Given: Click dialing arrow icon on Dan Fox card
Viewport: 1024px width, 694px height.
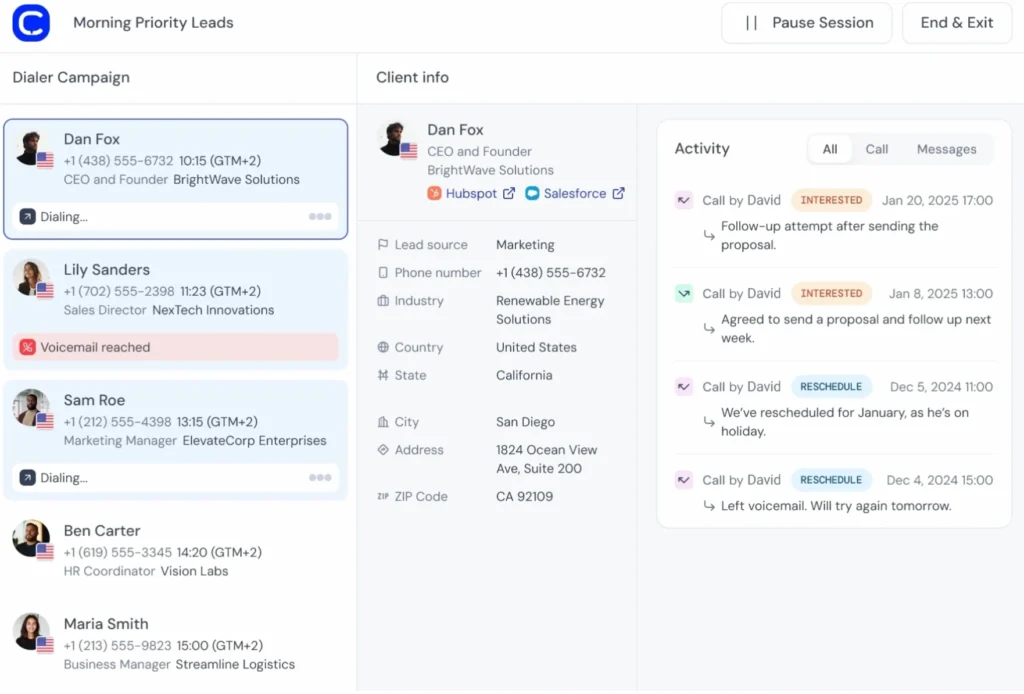Looking at the screenshot, I should pyautogui.click(x=27, y=216).
